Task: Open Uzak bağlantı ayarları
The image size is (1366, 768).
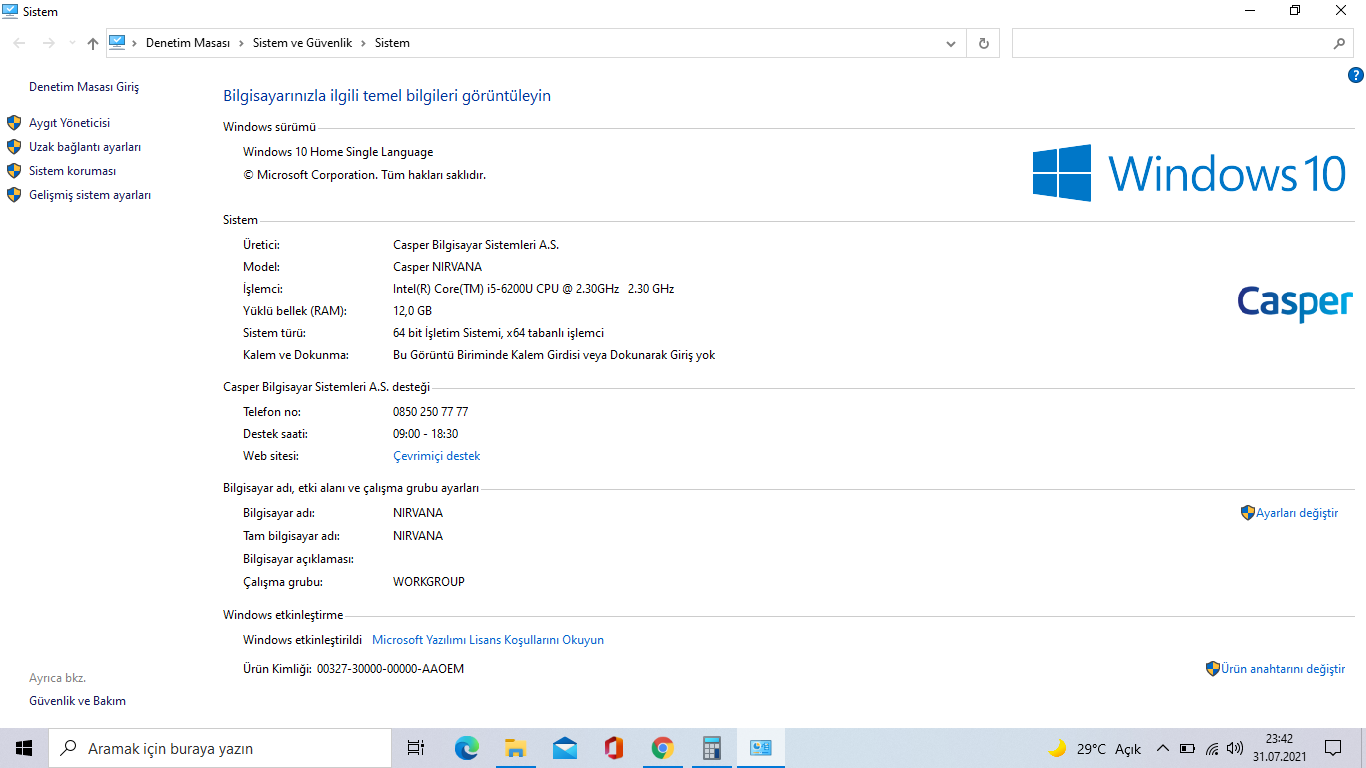Action: click(x=85, y=147)
